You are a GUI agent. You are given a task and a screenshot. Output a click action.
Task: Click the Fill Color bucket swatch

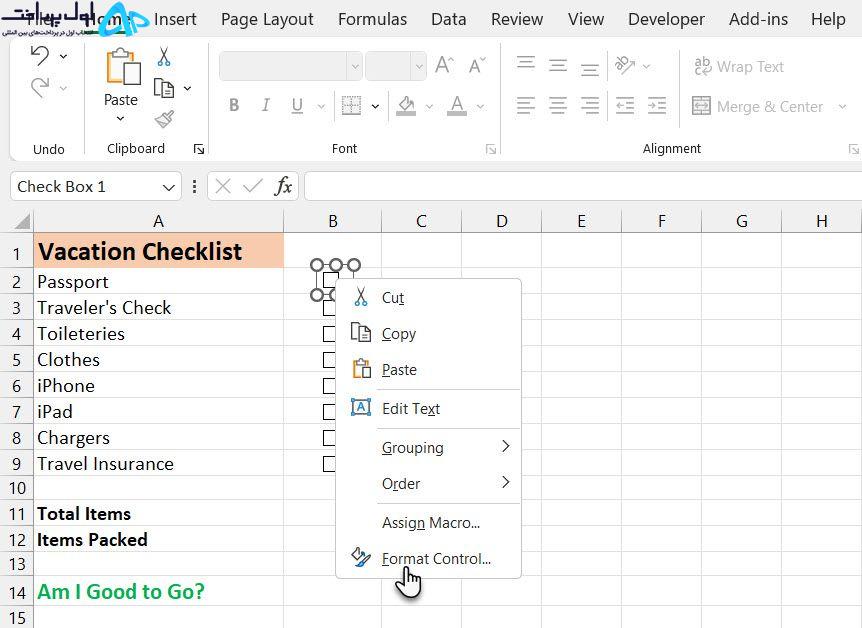(406, 106)
